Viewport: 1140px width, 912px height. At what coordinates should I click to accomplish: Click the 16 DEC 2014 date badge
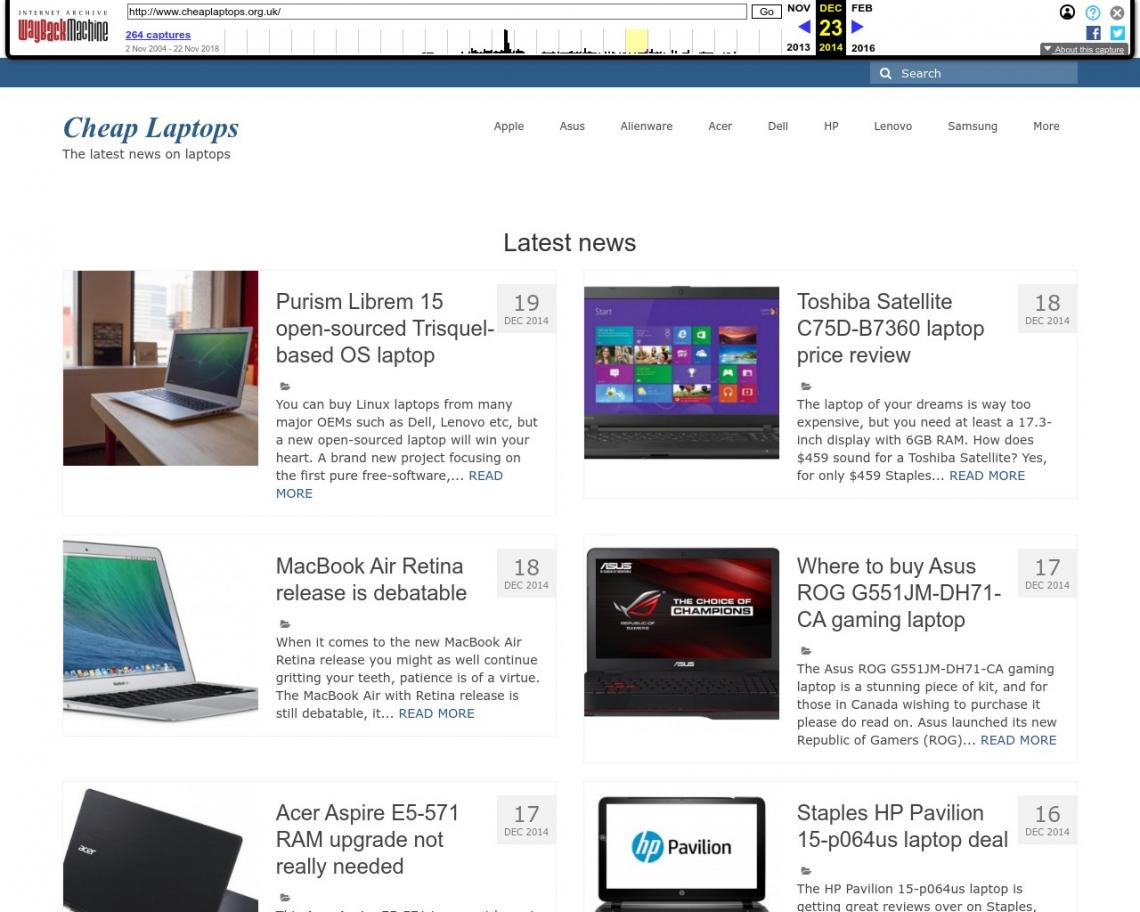[x=1047, y=820]
